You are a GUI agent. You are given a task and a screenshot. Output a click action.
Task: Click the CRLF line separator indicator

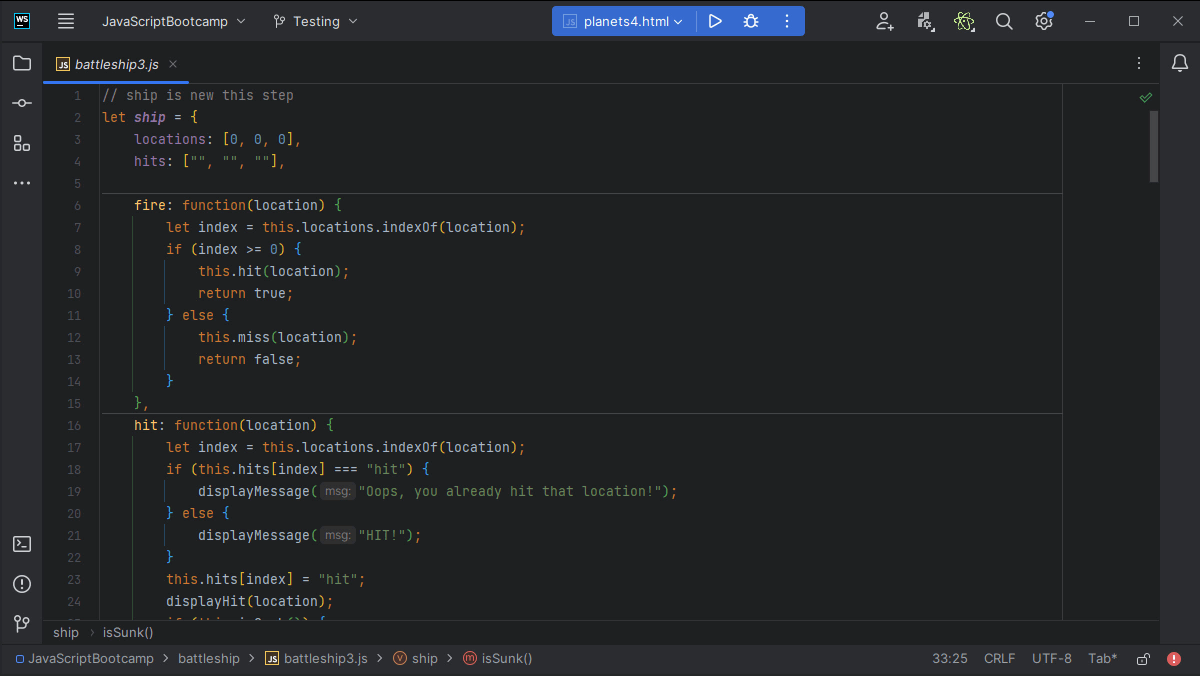tap(999, 658)
